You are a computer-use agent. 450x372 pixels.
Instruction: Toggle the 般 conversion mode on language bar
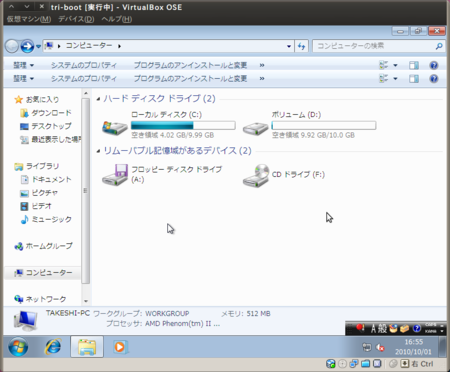pos(382,329)
